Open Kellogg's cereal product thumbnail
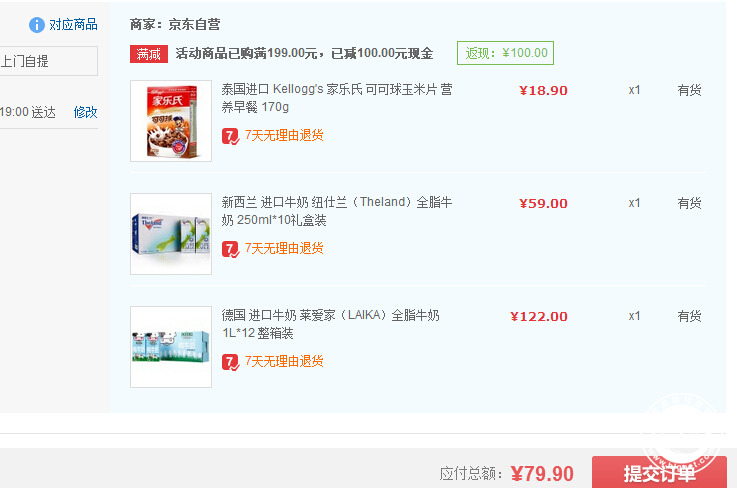 (171, 121)
